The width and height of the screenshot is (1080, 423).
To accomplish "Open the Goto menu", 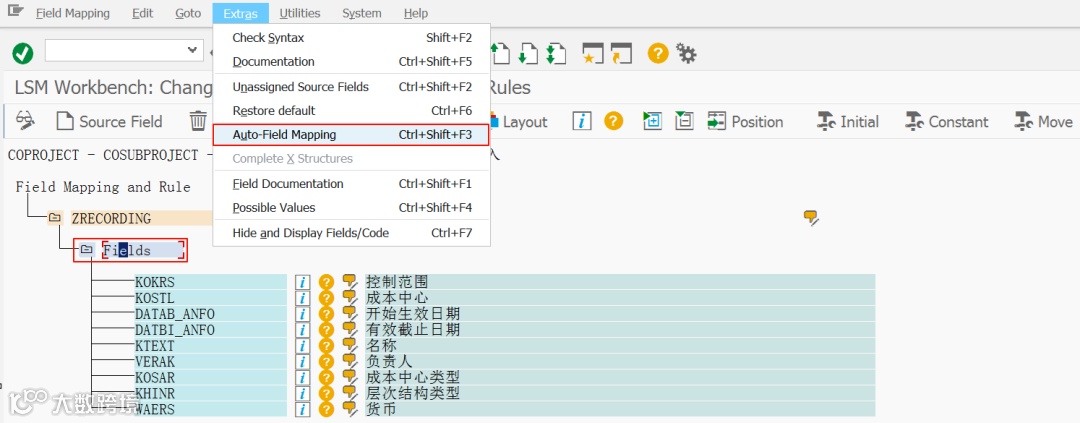I will [188, 13].
